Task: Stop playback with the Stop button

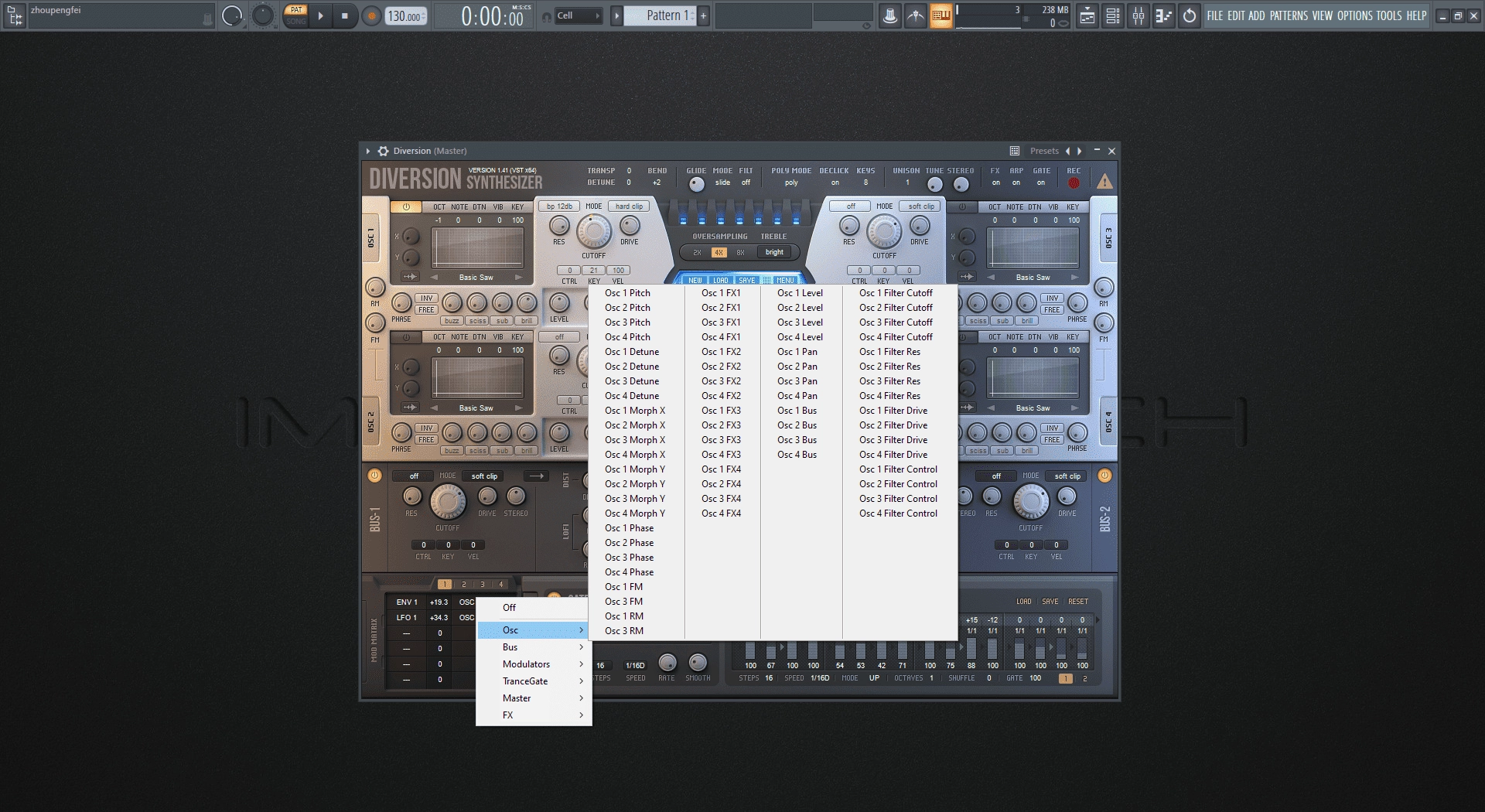Action: [x=345, y=15]
